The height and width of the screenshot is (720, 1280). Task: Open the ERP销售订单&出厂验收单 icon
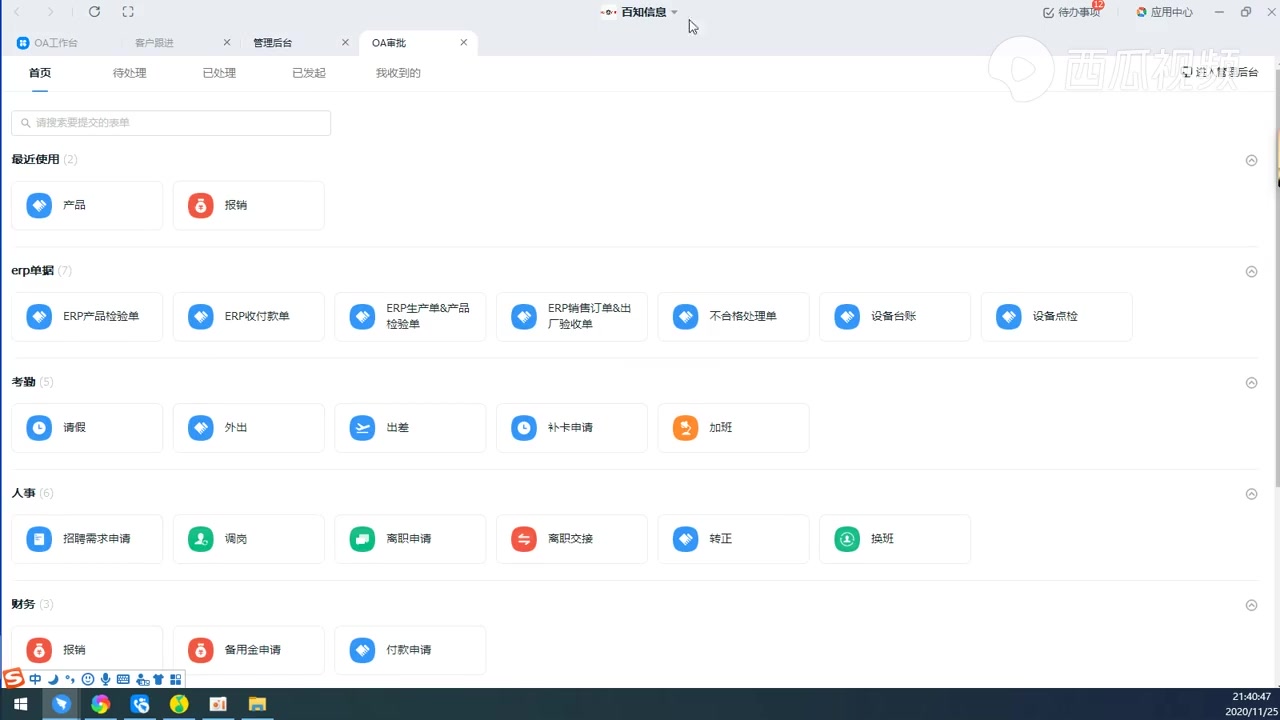[524, 316]
